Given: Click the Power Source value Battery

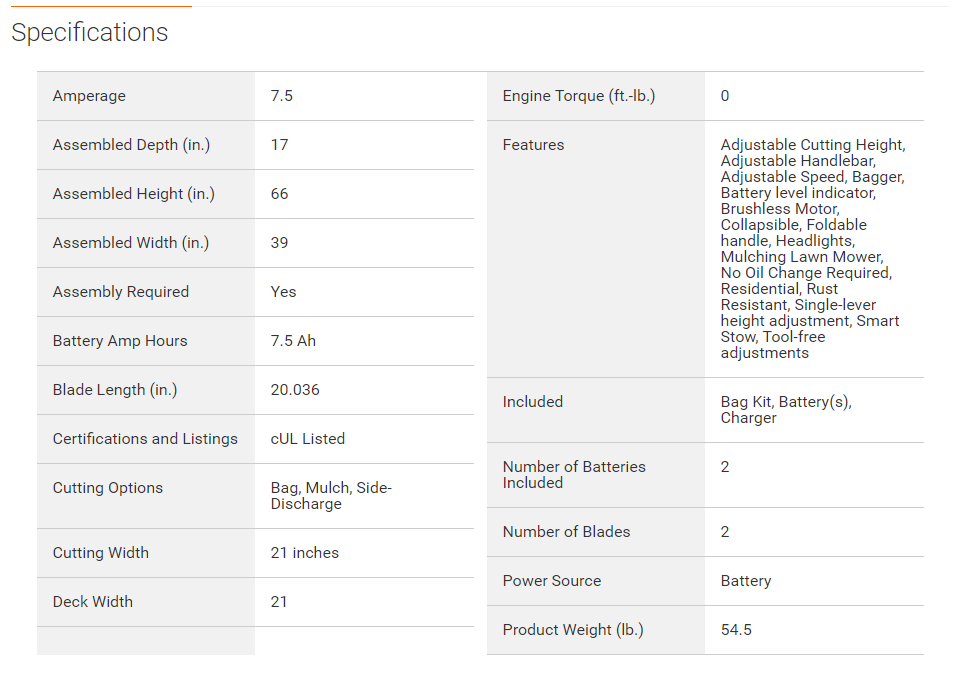Looking at the screenshot, I should pyautogui.click(x=745, y=581).
